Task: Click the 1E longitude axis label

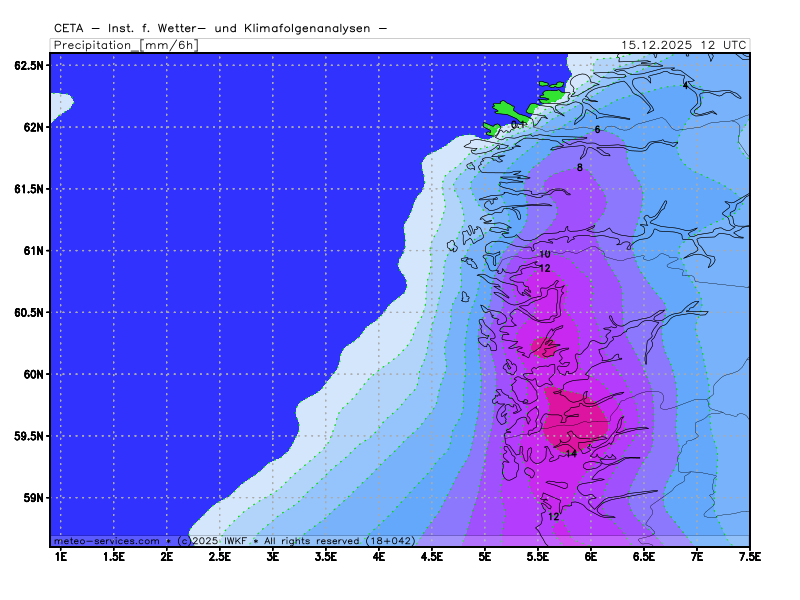Action: click(x=60, y=554)
